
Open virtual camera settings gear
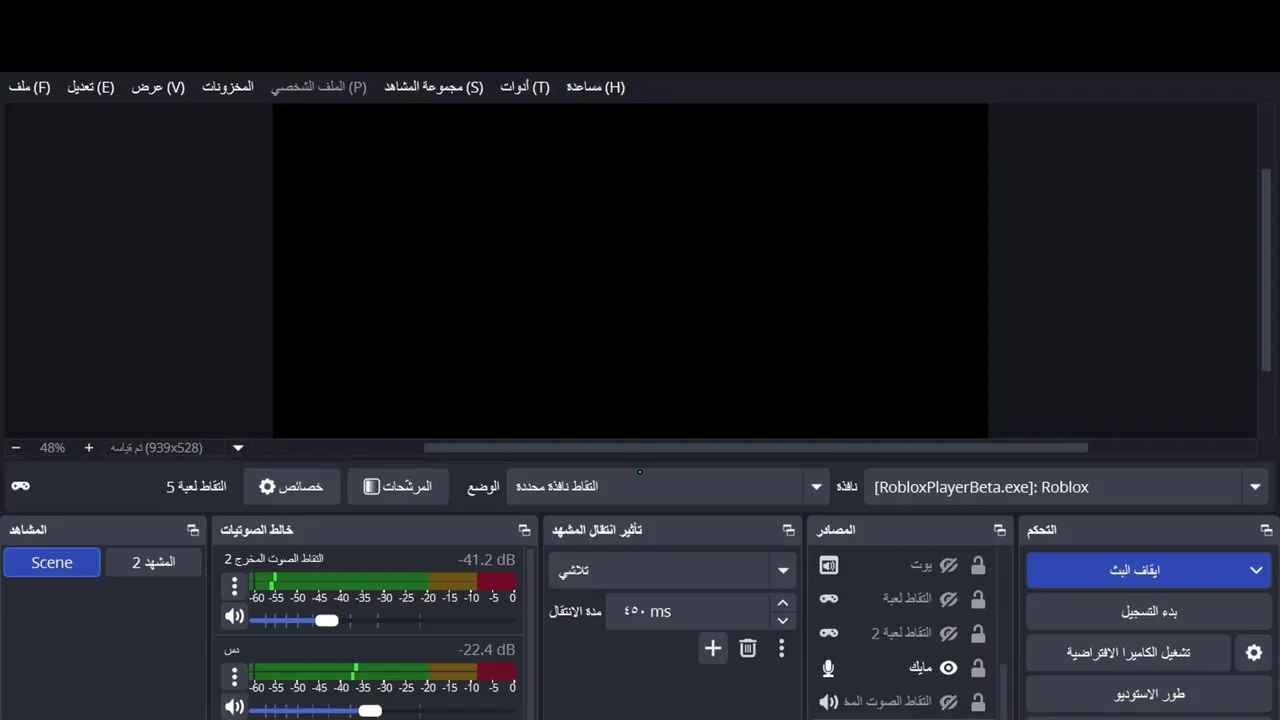tap(1254, 652)
